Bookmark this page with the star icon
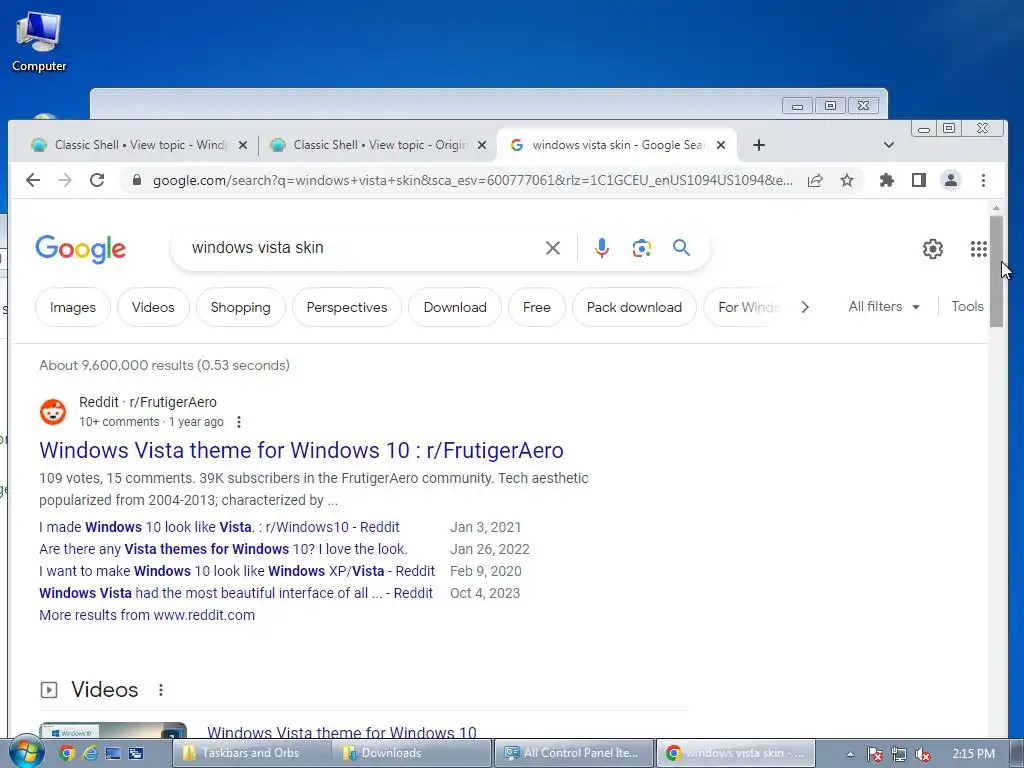 click(847, 180)
